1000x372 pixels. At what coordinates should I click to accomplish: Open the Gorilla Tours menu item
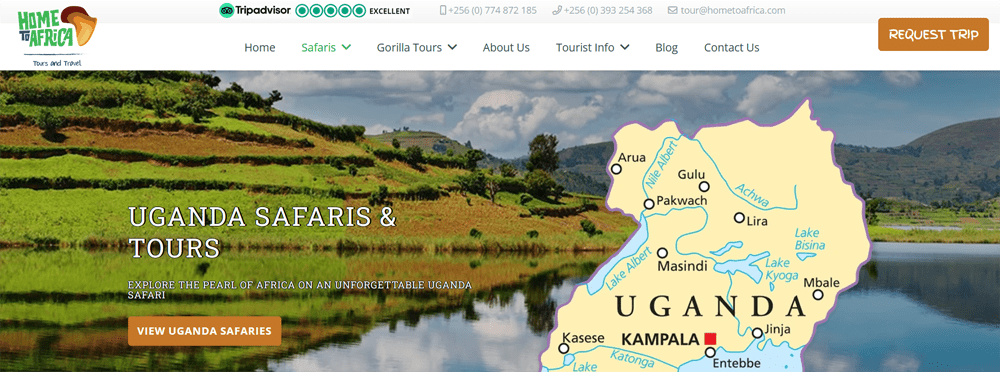pyautogui.click(x=409, y=47)
